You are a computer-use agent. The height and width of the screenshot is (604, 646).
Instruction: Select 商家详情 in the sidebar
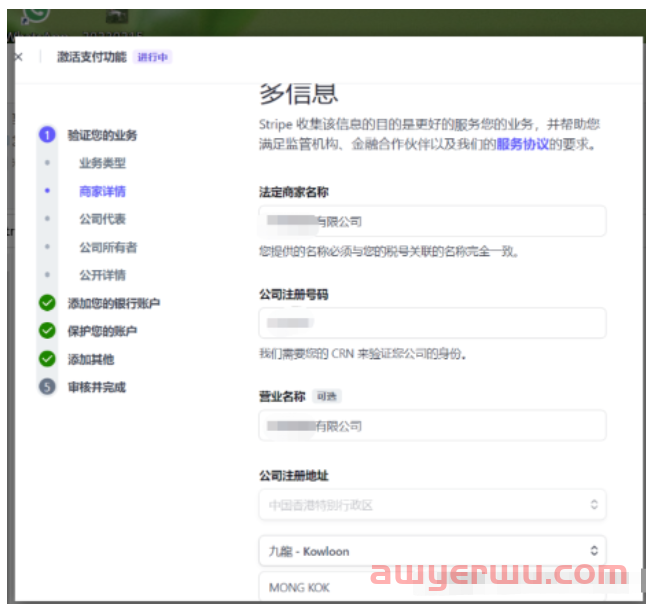pyautogui.click(x=102, y=191)
